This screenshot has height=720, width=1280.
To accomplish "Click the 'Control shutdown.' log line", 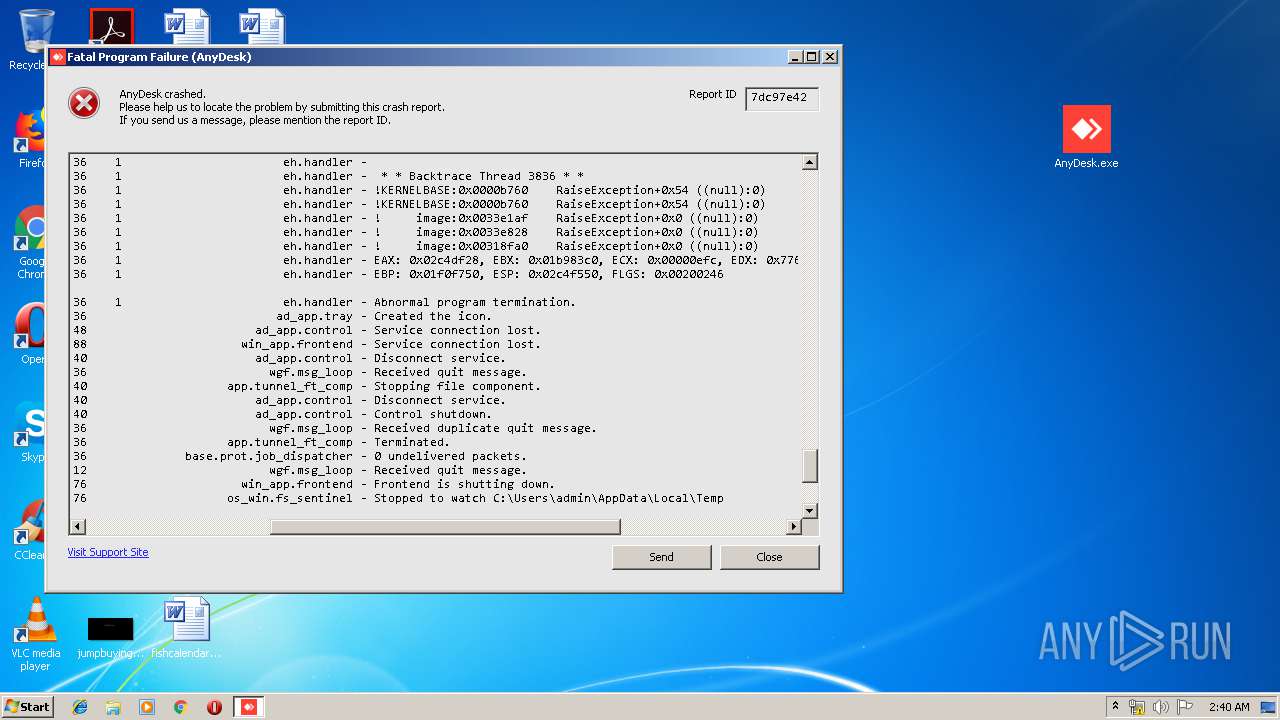I will click(x=433, y=414).
